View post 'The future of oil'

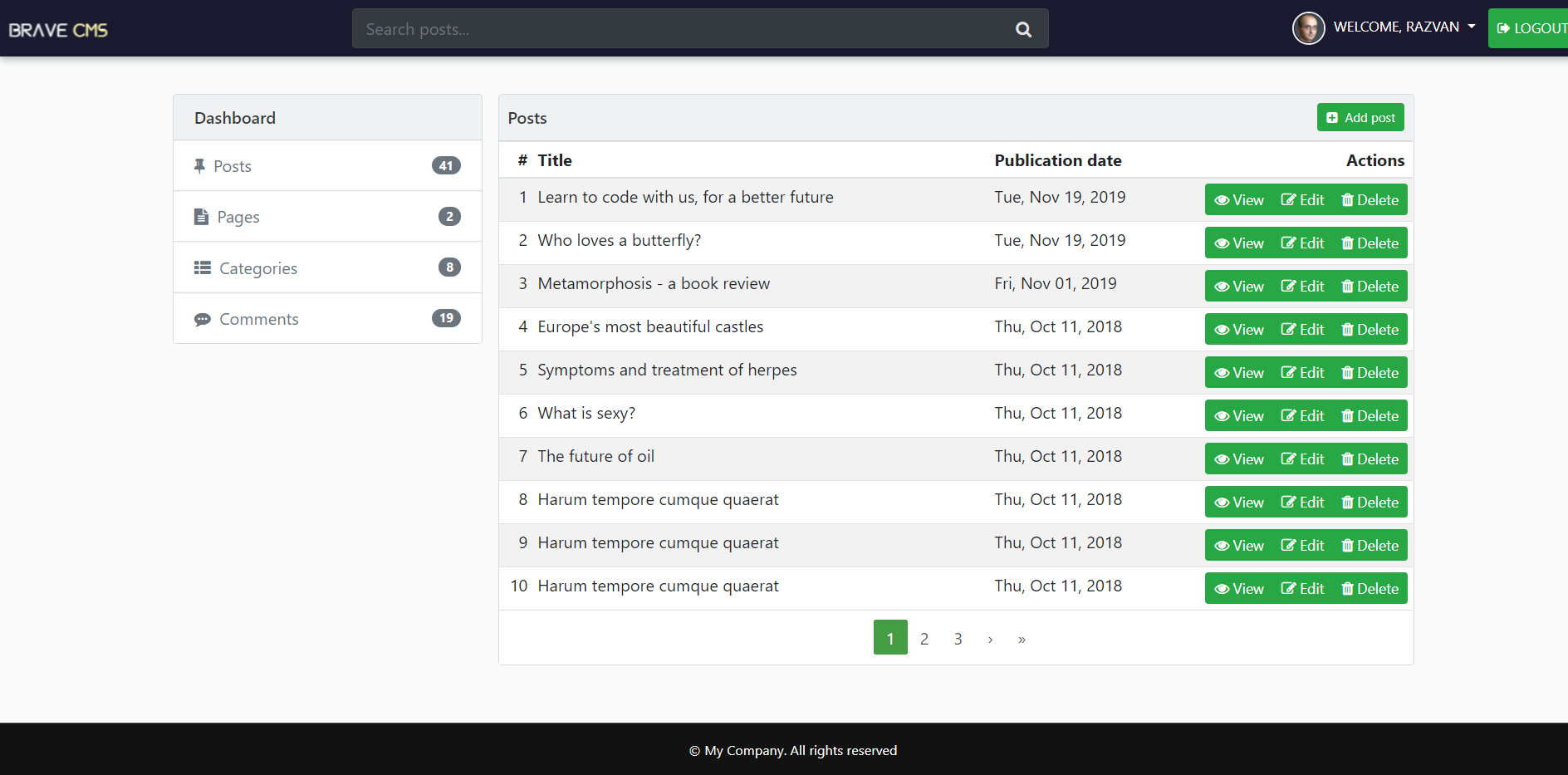tap(1238, 459)
